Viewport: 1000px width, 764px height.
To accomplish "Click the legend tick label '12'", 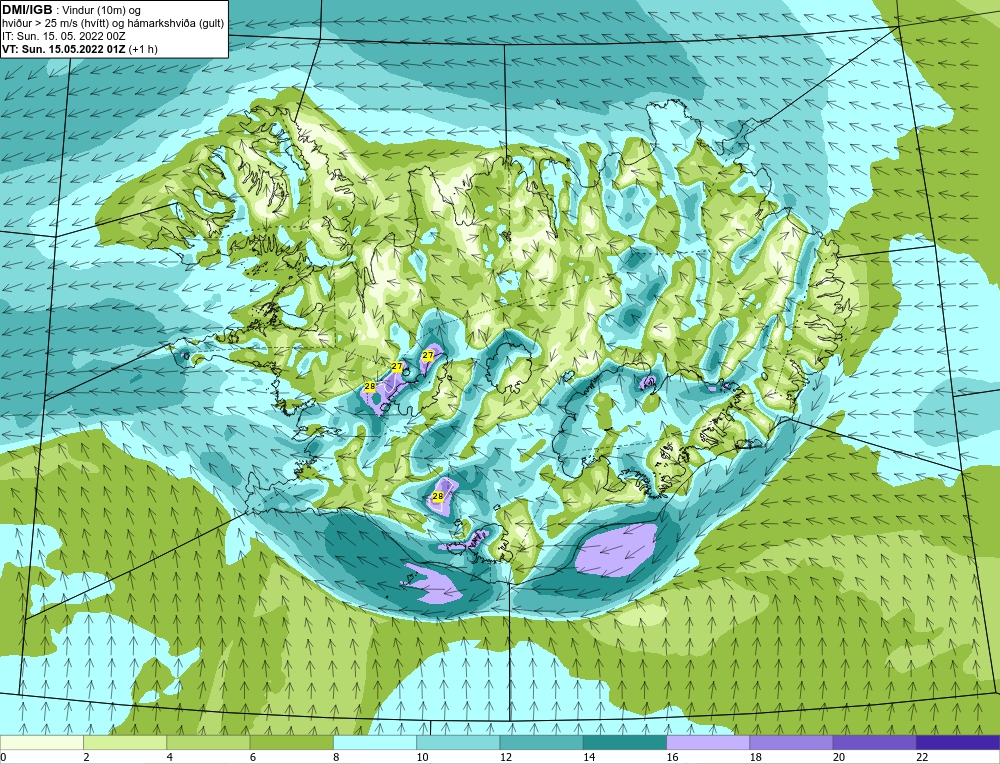I will pyautogui.click(x=506, y=757).
